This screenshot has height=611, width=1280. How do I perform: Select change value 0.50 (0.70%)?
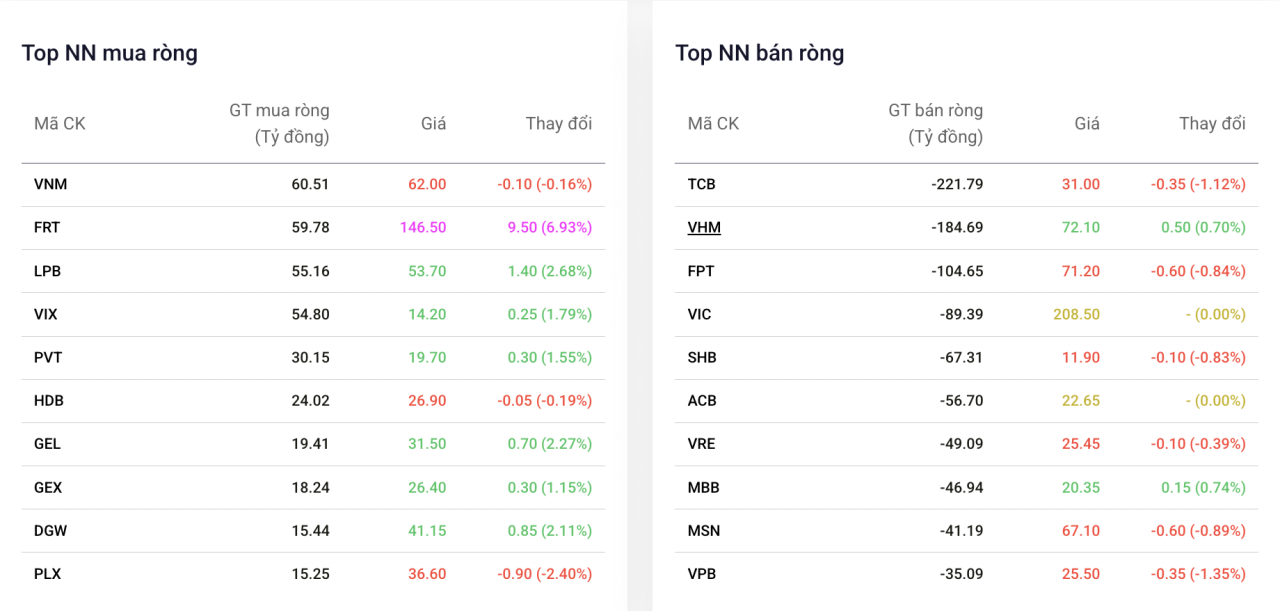(1203, 227)
